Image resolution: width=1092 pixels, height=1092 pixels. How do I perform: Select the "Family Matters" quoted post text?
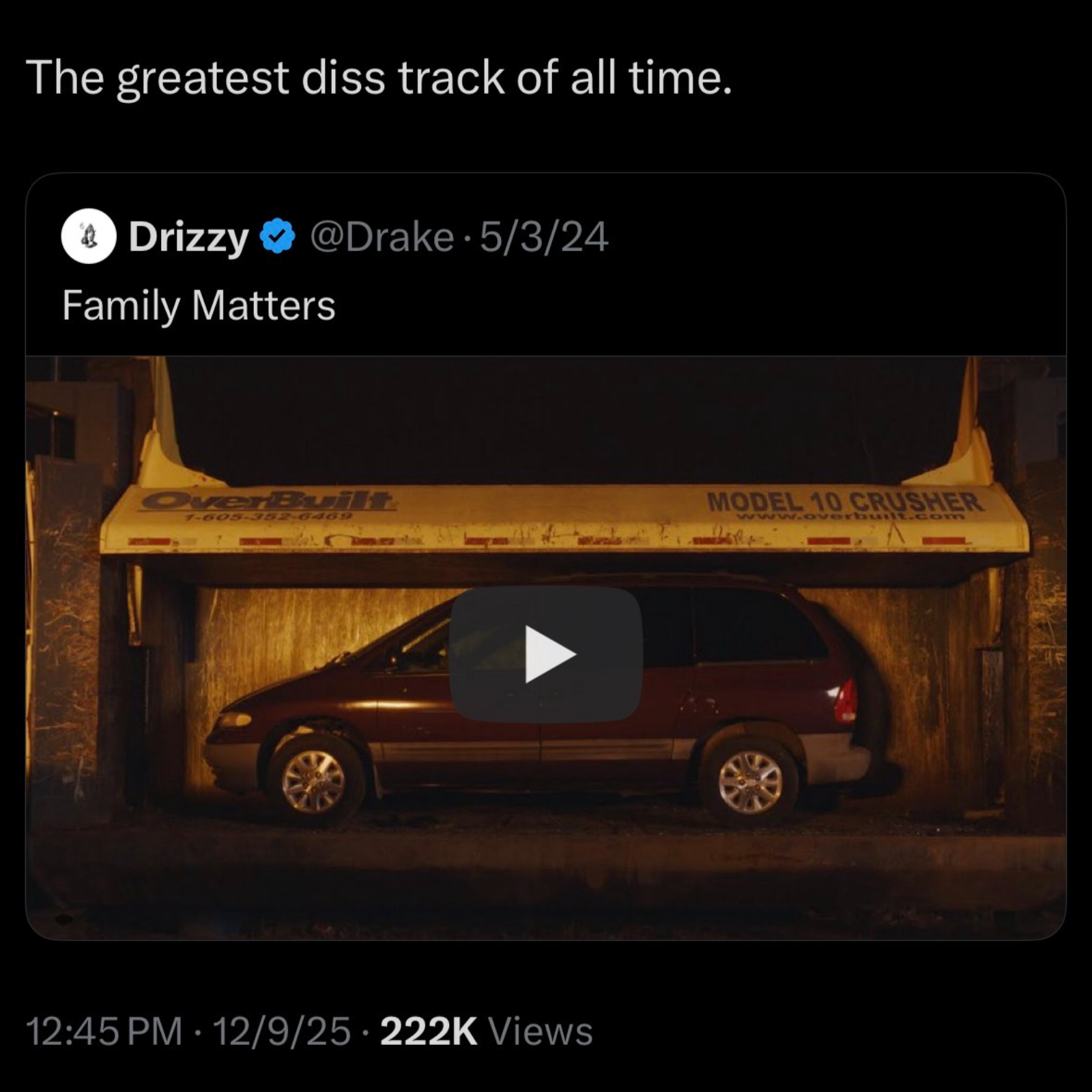199,304
